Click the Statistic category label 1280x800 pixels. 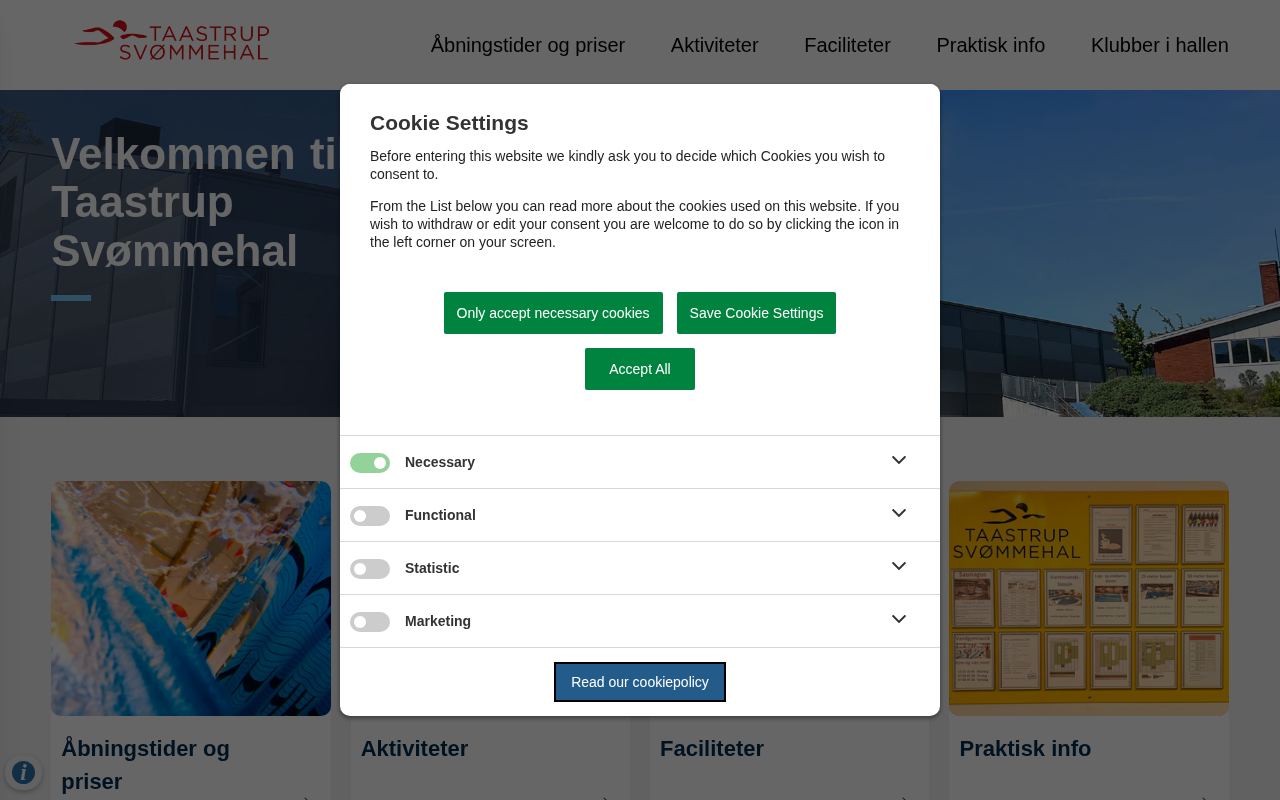click(432, 568)
